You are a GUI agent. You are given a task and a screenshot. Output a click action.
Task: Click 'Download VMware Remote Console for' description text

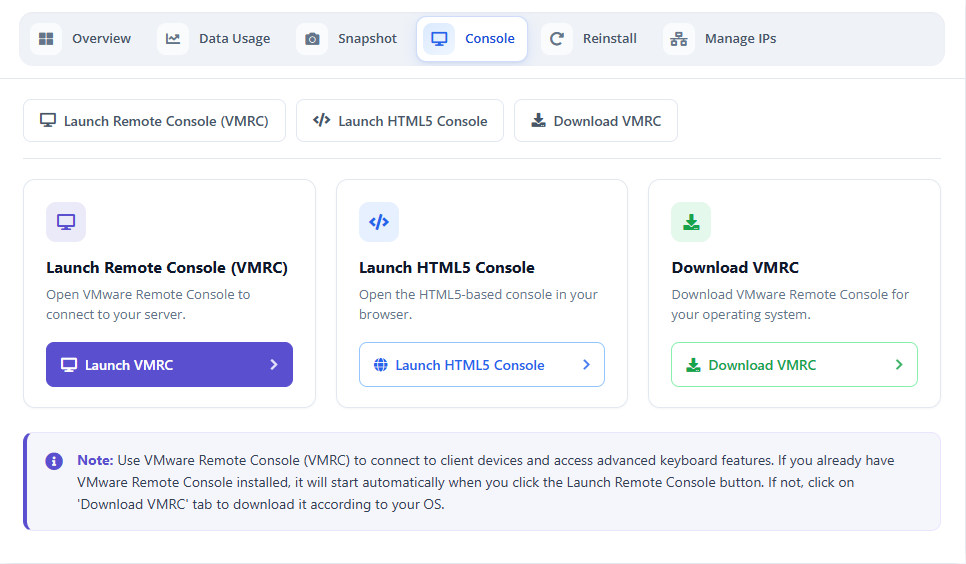tap(790, 304)
